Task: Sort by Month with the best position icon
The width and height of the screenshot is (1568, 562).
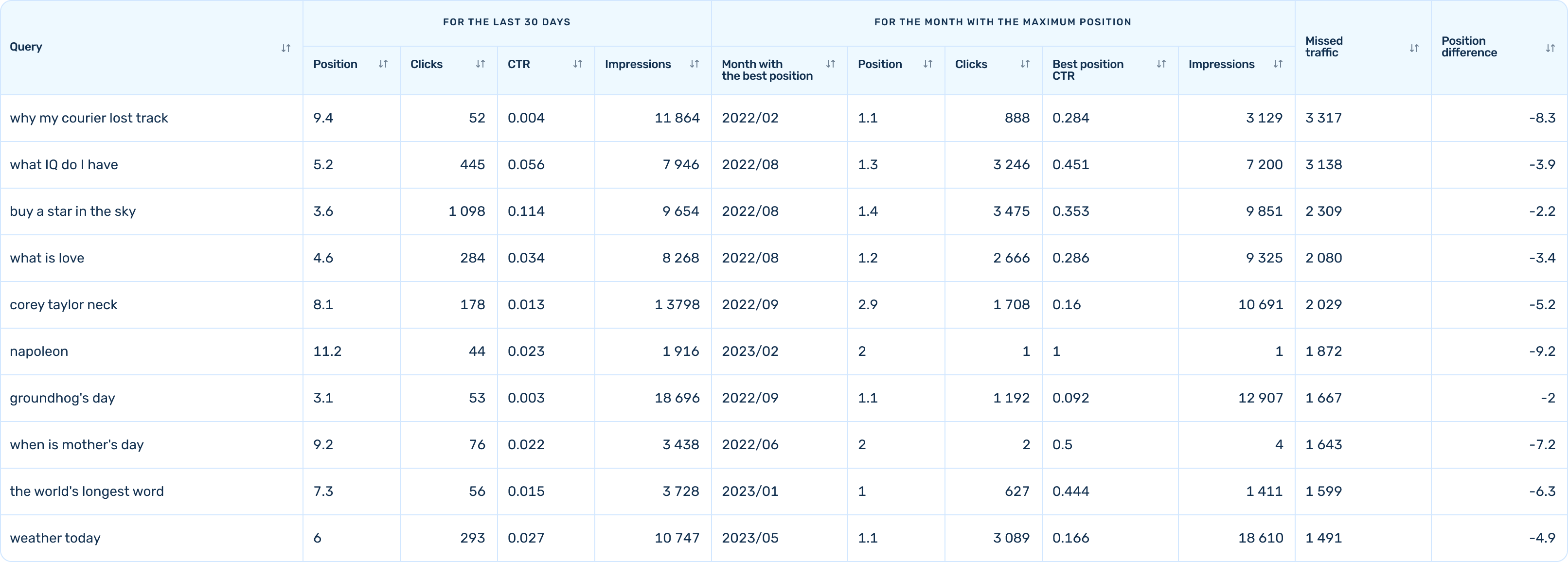Action: [x=830, y=64]
